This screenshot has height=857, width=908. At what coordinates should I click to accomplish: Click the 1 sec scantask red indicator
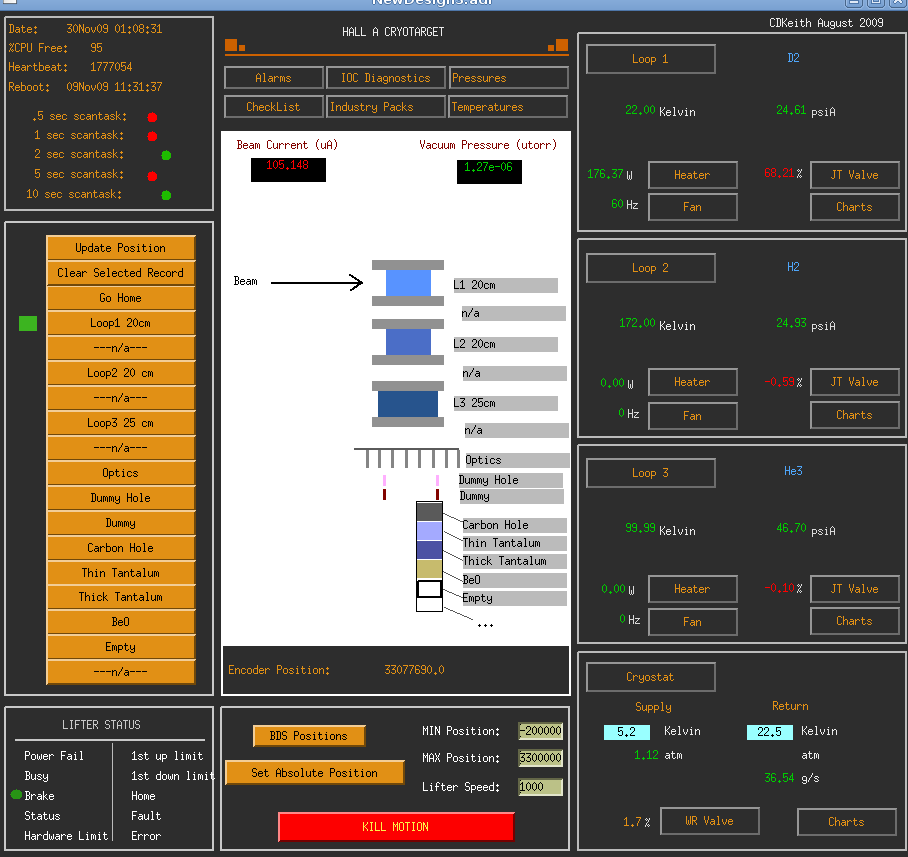click(x=152, y=136)
